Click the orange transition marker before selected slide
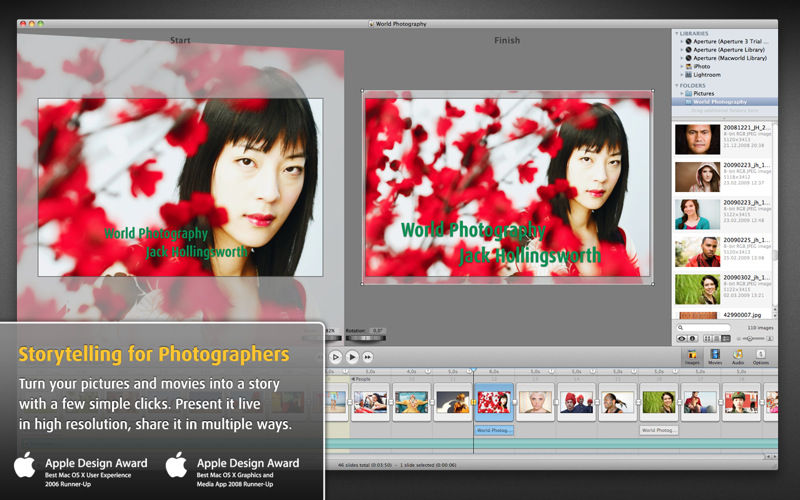Screen dimensions: 800x500 click(x=473, y=403)
